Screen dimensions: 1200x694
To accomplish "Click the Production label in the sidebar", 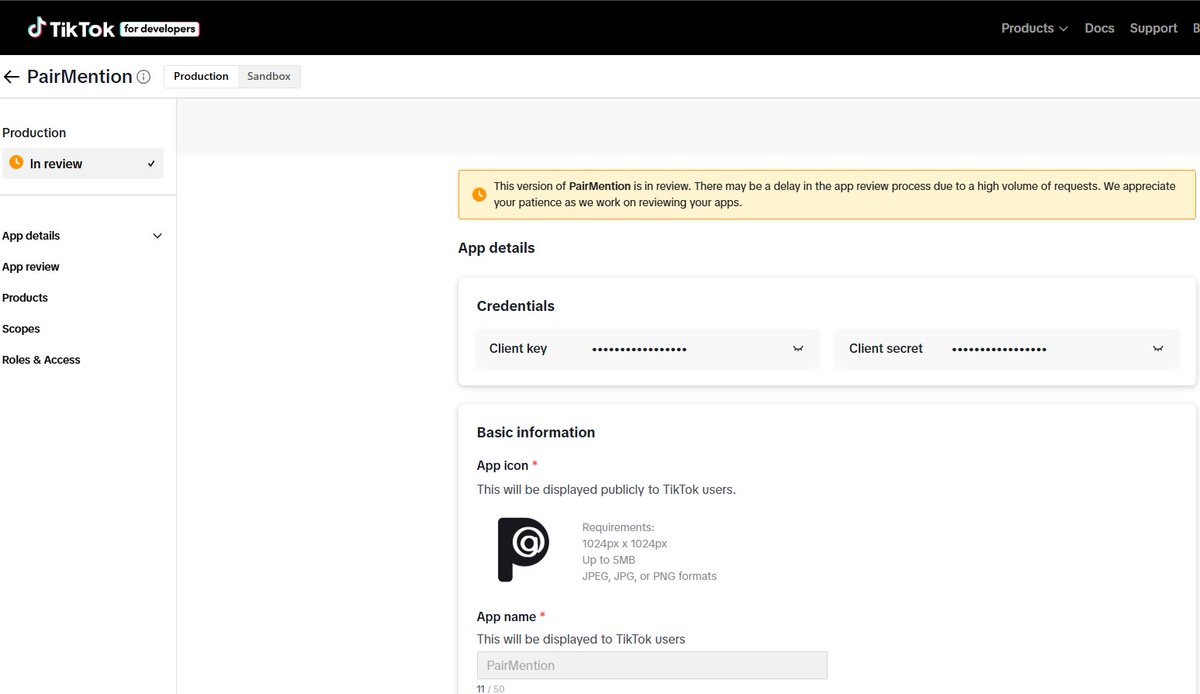I will (x=34, y=133).
